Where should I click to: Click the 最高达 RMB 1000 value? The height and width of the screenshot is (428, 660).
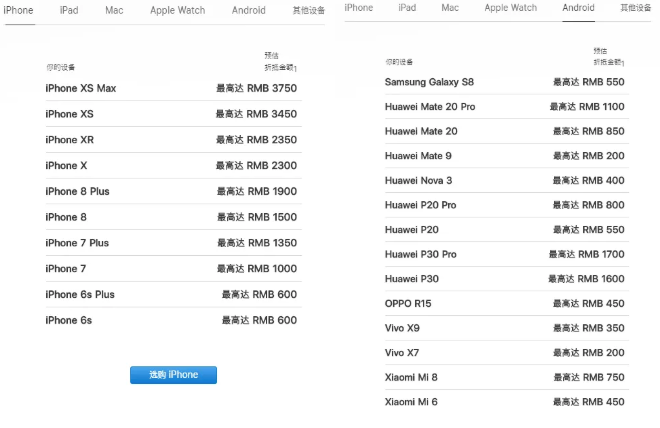[257, 268]
